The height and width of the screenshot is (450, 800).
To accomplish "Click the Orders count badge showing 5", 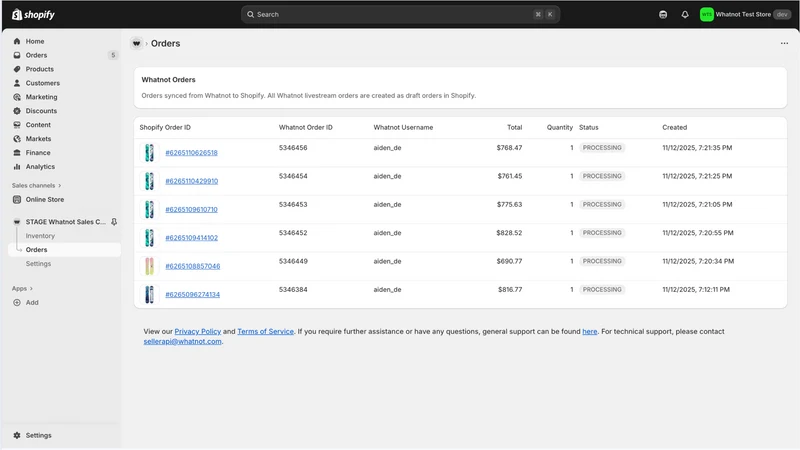I will (113, 55).
